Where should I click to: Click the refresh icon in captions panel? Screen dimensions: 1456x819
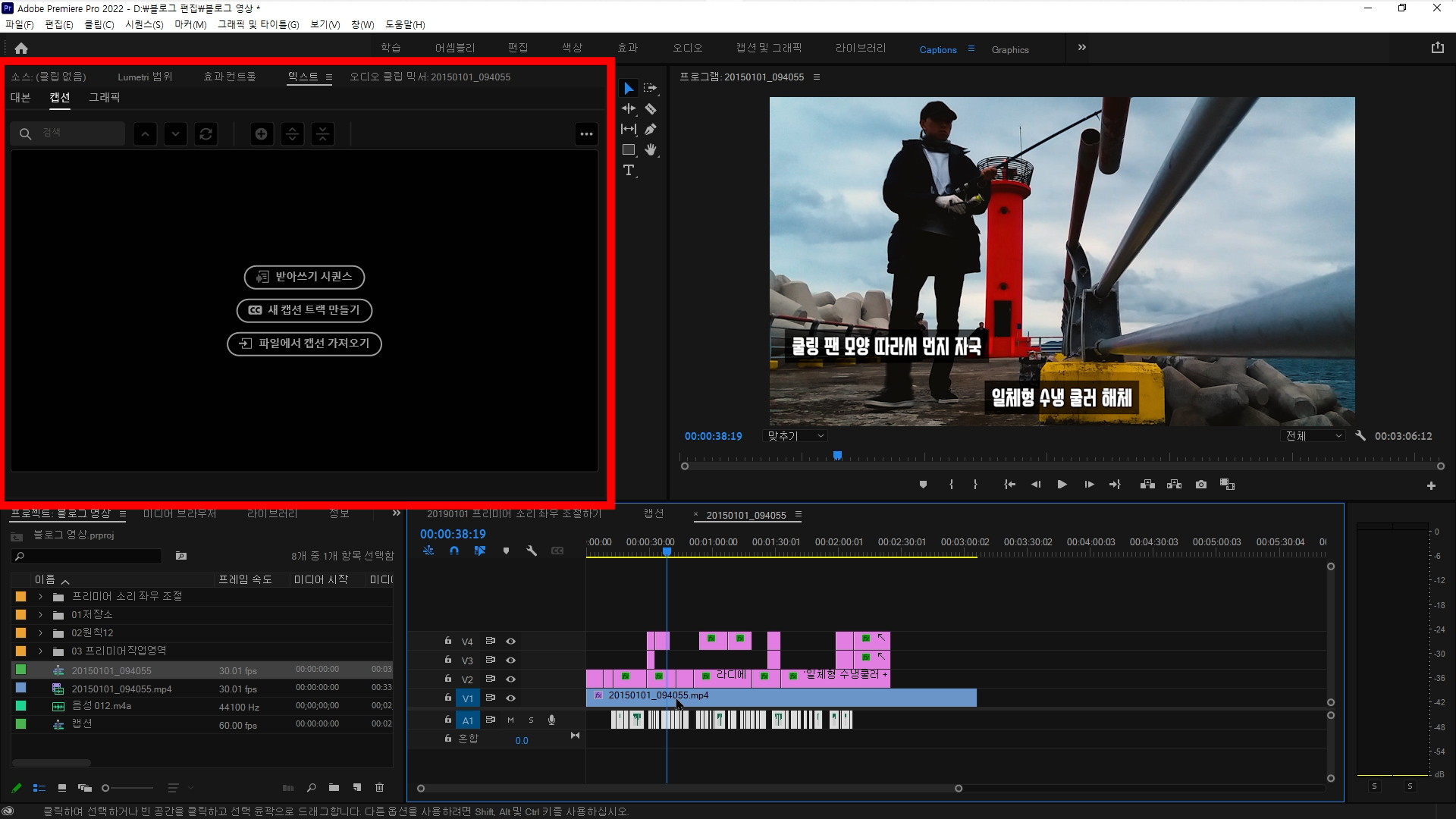[x=206, y=134]
